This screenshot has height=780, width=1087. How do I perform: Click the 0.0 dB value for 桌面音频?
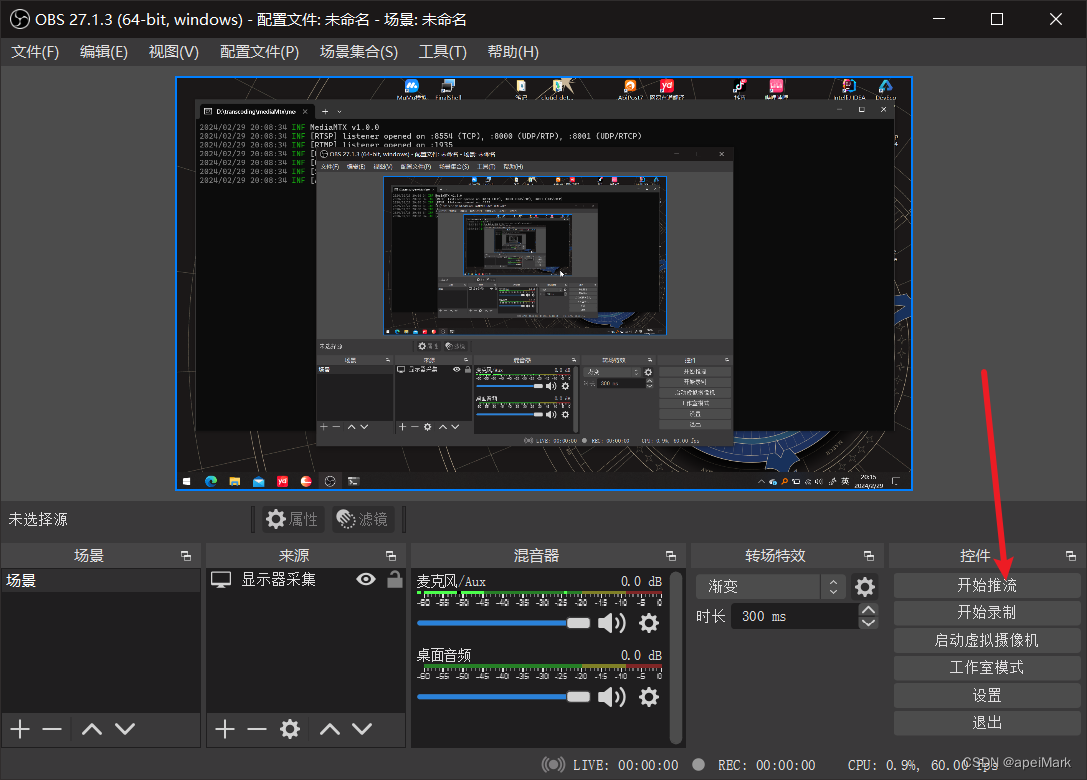pyautogui.click(x=641, y=655)
